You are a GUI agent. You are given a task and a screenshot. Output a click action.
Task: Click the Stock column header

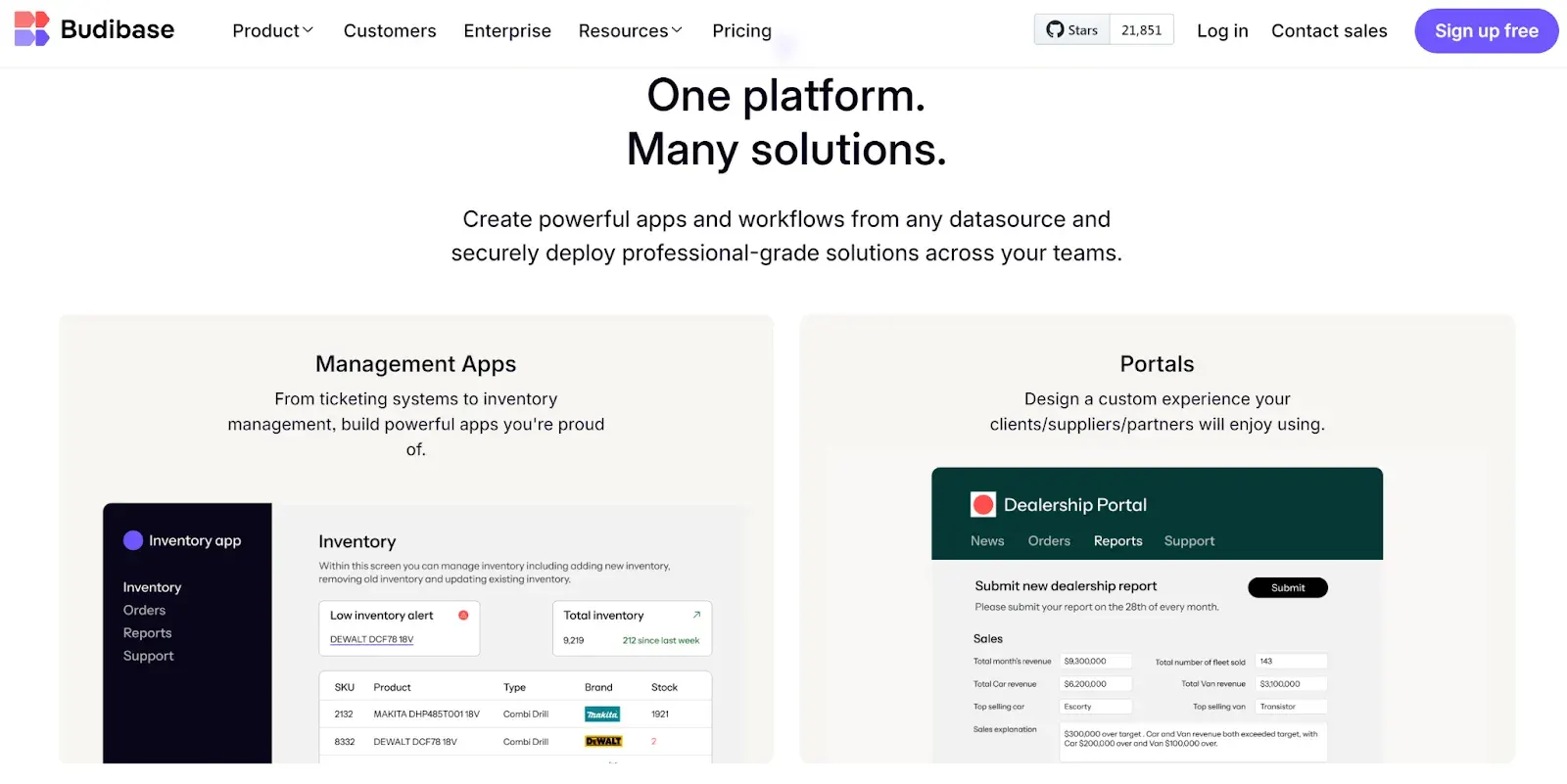664,687
